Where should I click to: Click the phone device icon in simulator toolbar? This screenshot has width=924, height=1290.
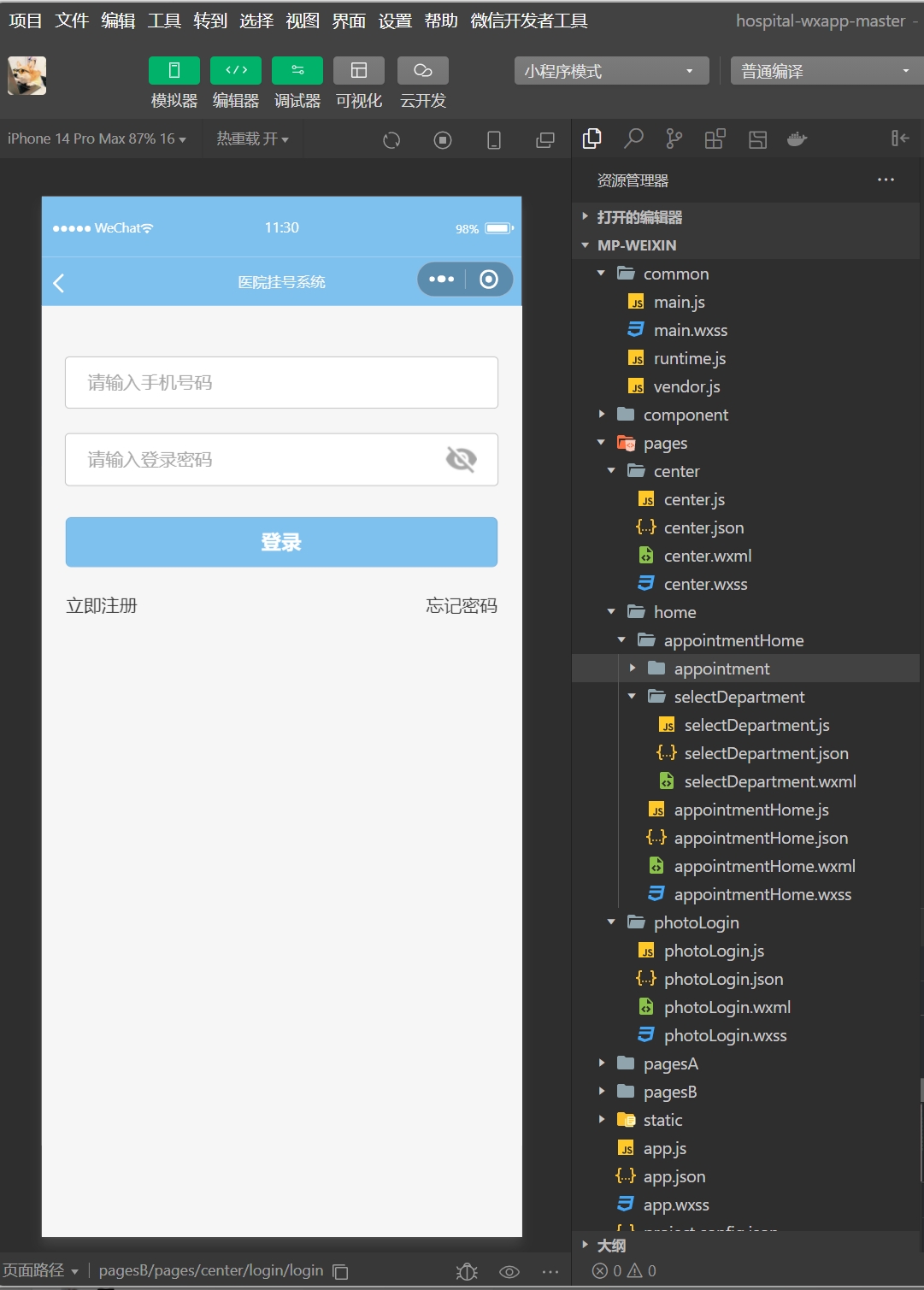point(494,140)
